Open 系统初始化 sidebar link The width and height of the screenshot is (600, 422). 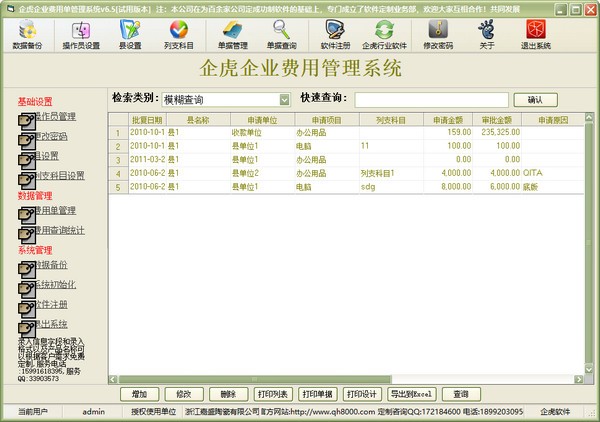click(56, 284)
